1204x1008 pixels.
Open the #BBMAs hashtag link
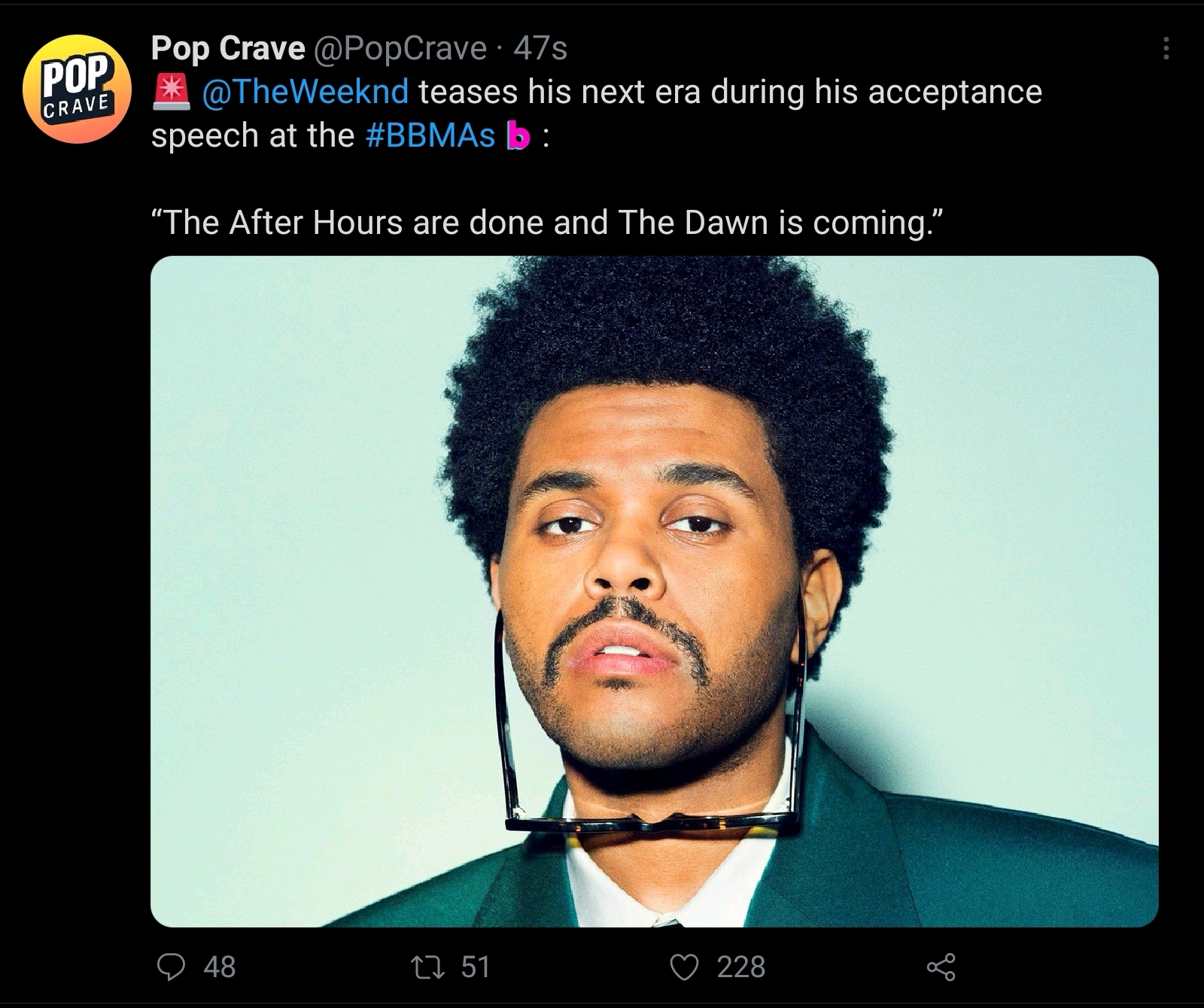[x=430, y=135]
